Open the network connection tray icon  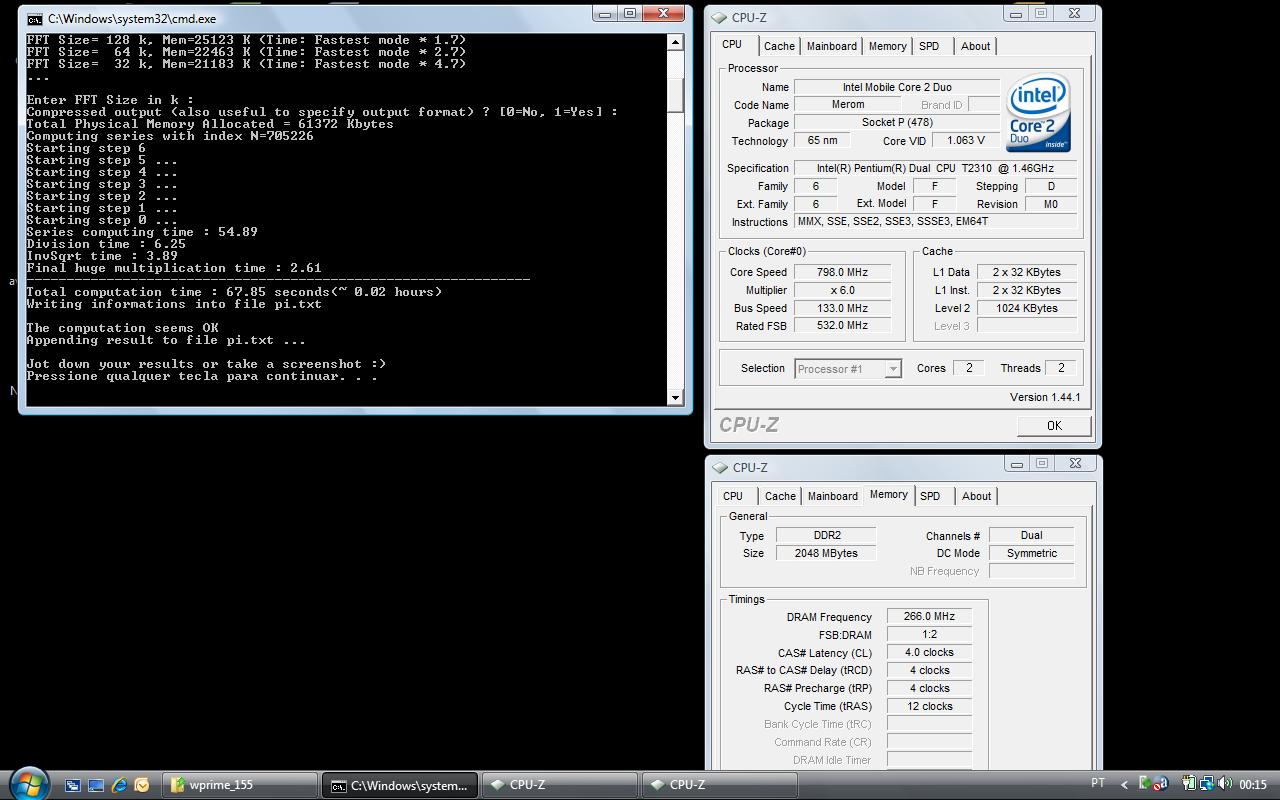(1207, 784)
